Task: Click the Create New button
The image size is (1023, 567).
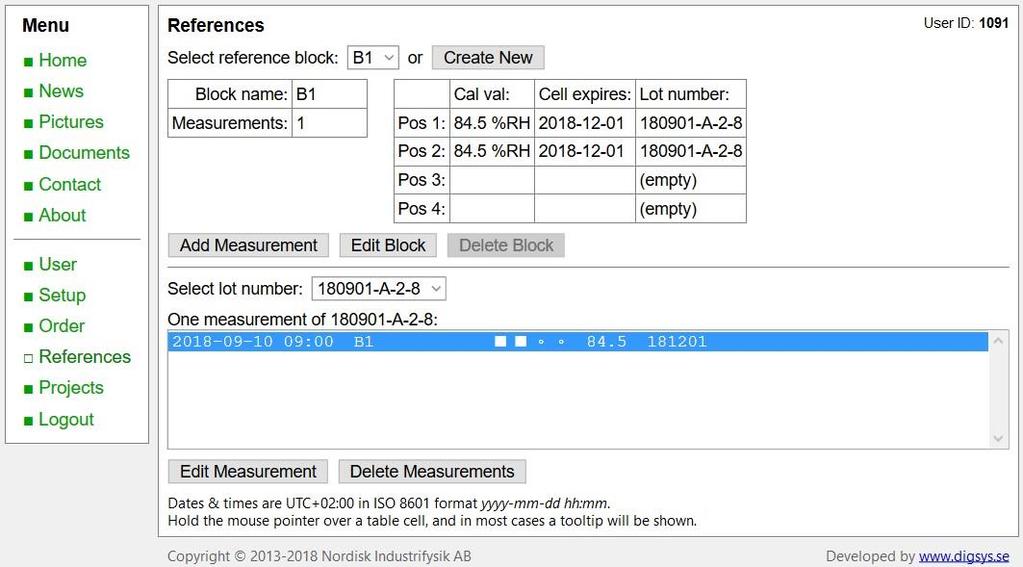Action: point(488,57)
